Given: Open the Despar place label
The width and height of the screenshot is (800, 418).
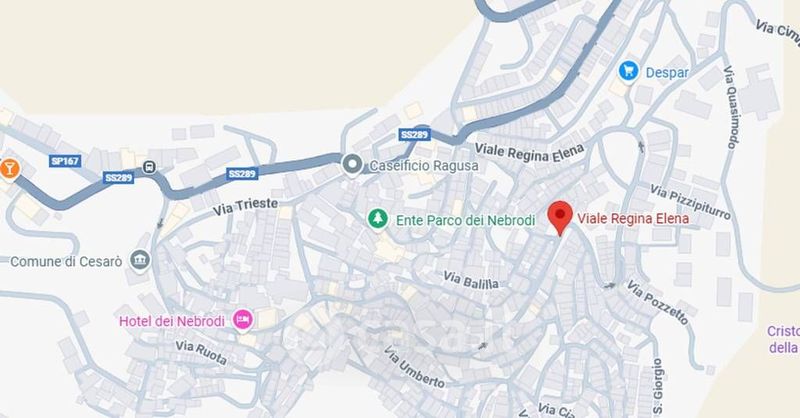Looking at the screenshot, I should pos(667,72).
